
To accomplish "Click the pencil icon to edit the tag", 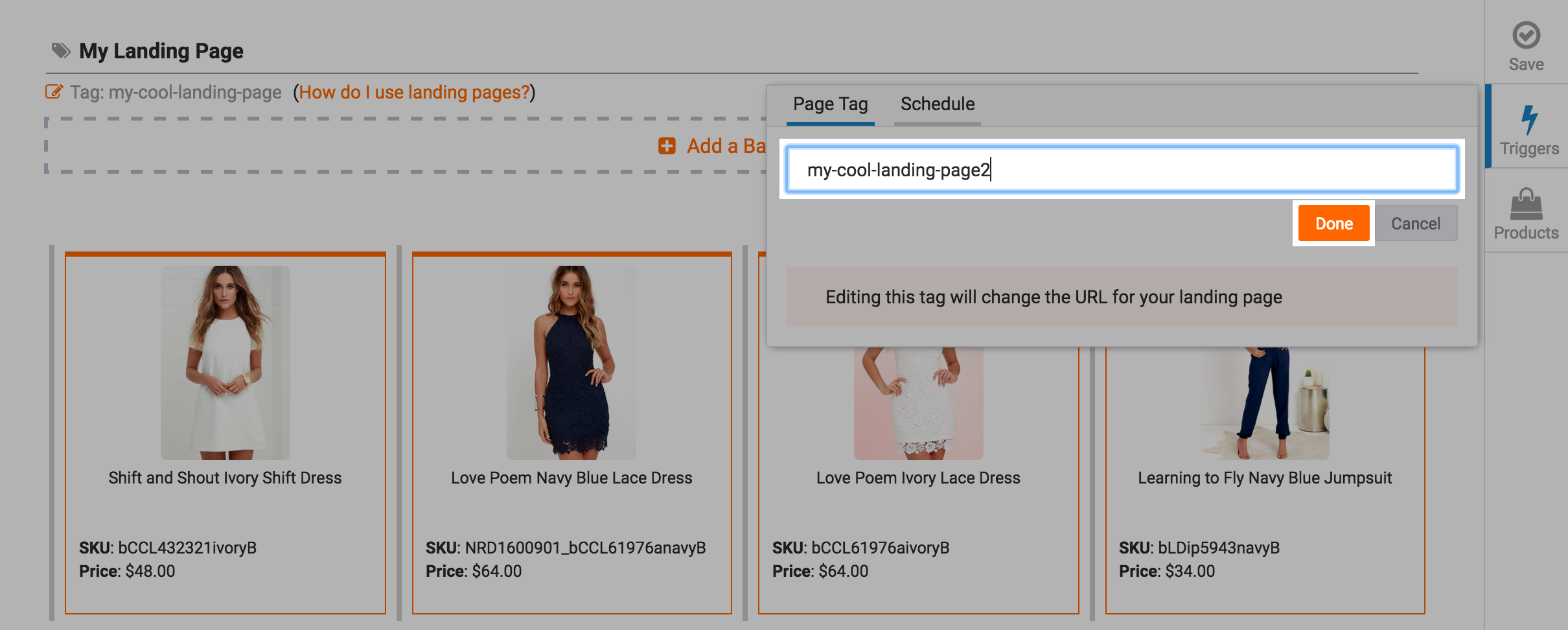I will [54, 91].
